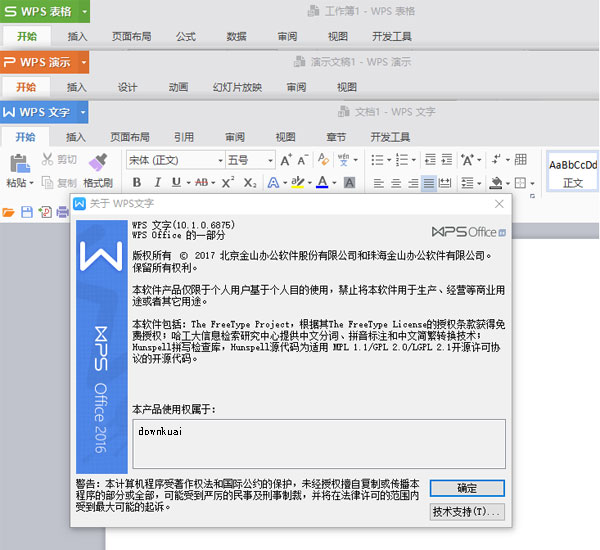
Task: Click the license owner field containing downkuai
Action: tap(319, 444)
